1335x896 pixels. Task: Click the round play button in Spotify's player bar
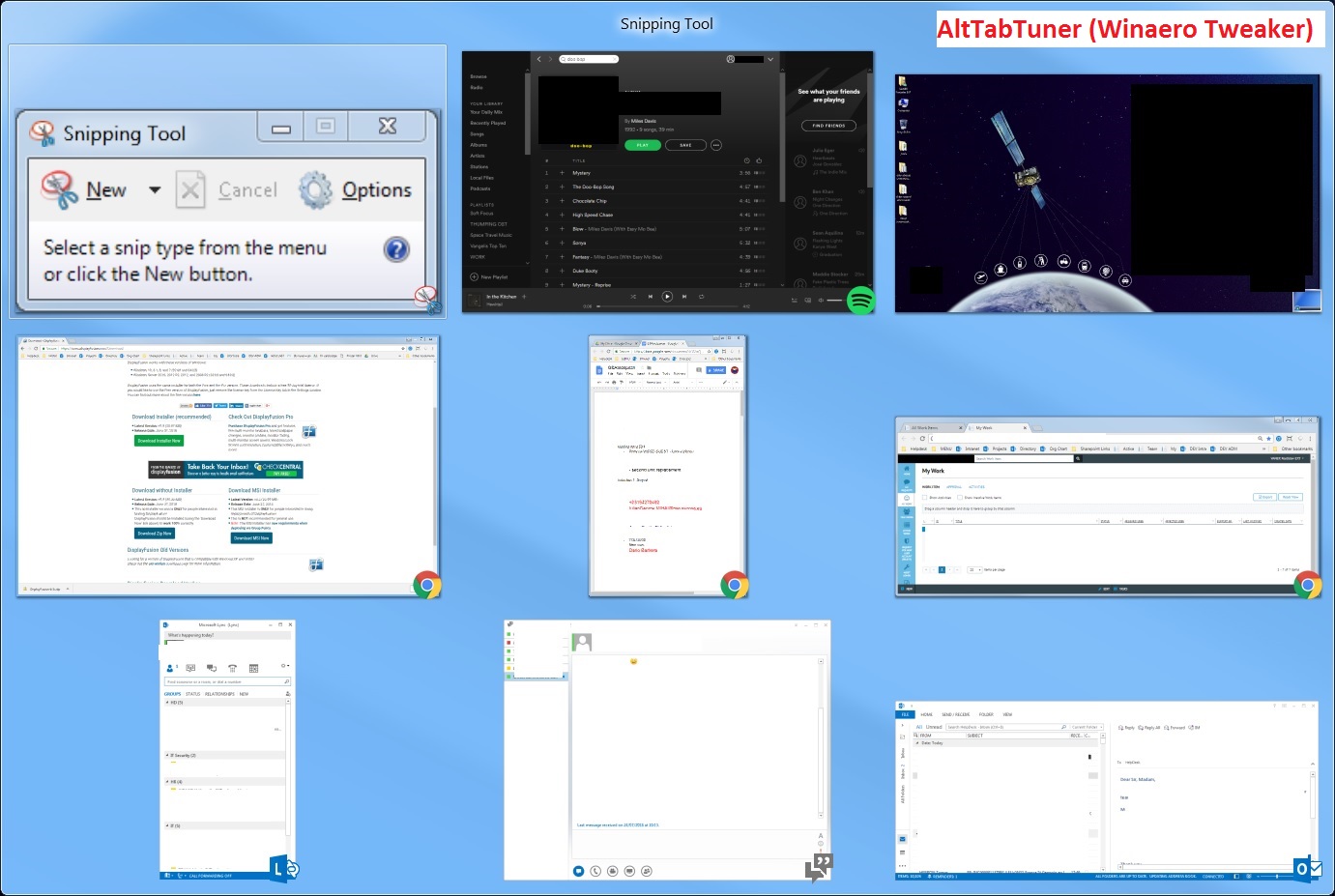tap(667, 297)
